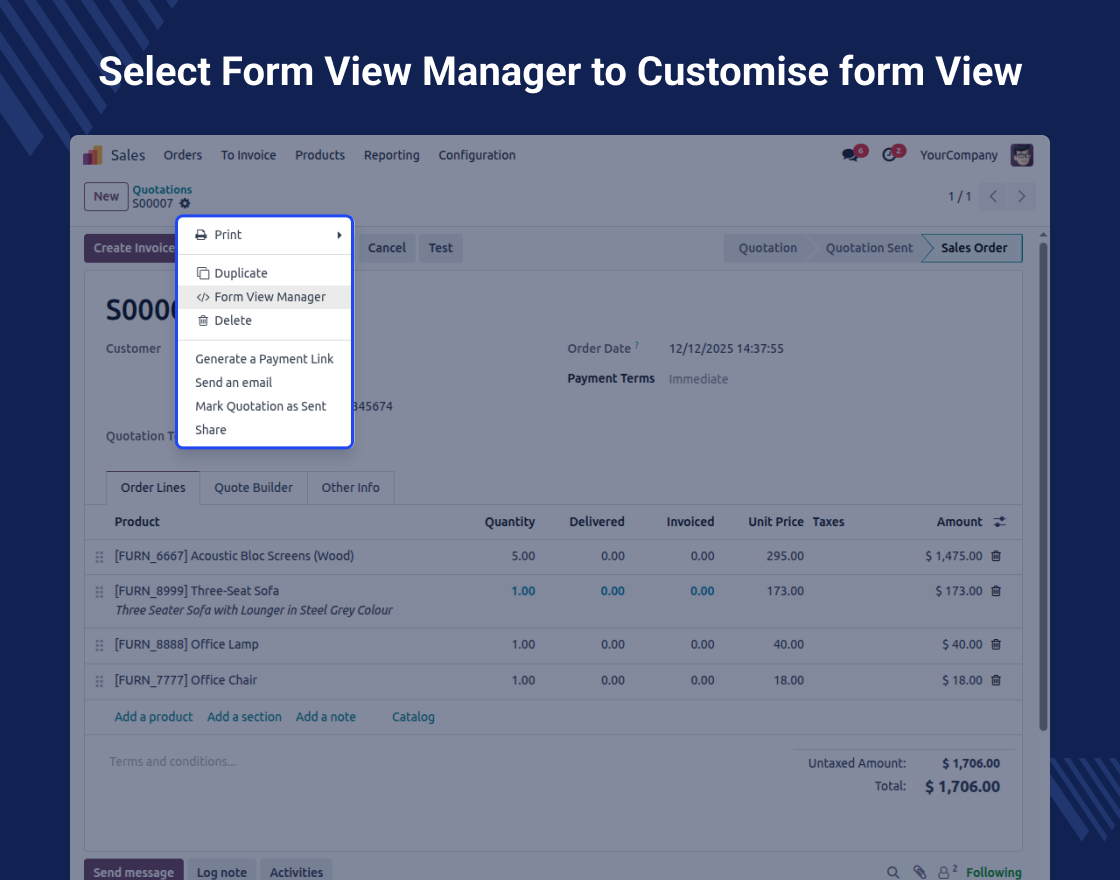This screenshot has height=880, width=1120.
Task: Click the search icon in chatter
Action: tap(893, 872)
